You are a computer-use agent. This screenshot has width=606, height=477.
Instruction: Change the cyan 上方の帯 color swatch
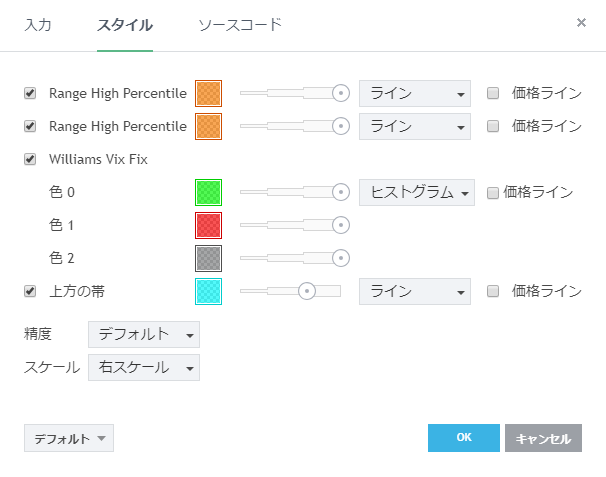pyautogui.click(x=208, y=291)
